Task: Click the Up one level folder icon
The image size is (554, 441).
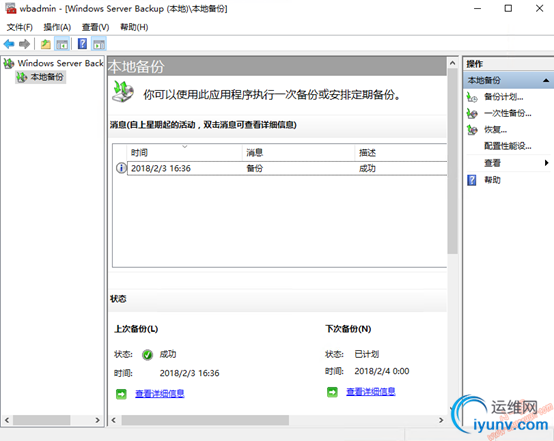Action: coord(46,44)
